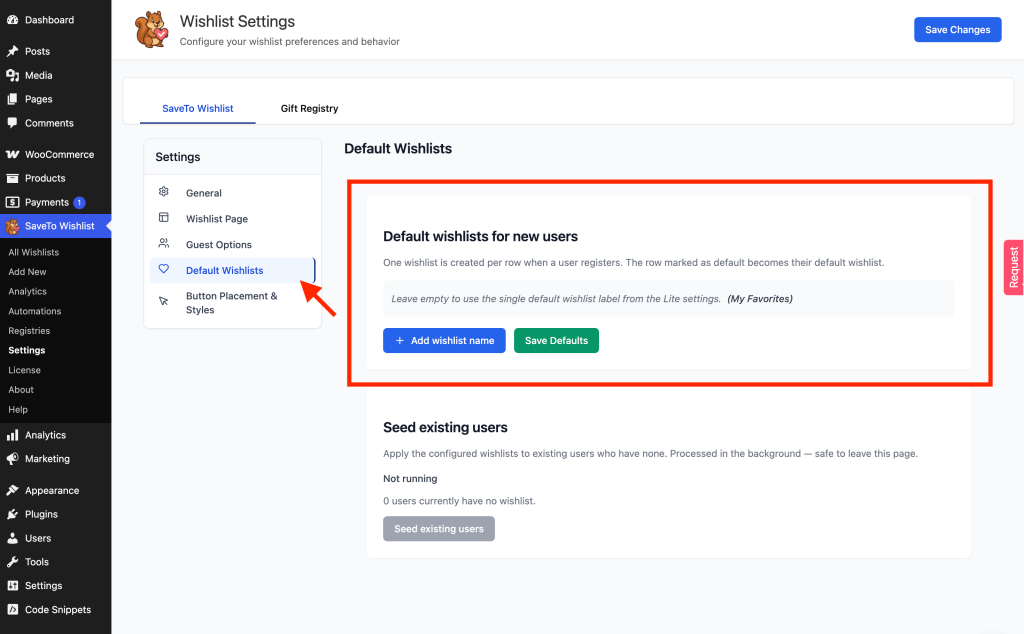Open Analytics submenu under SaveTo Wishlist

pyautogui.click(x=27, y=291)
